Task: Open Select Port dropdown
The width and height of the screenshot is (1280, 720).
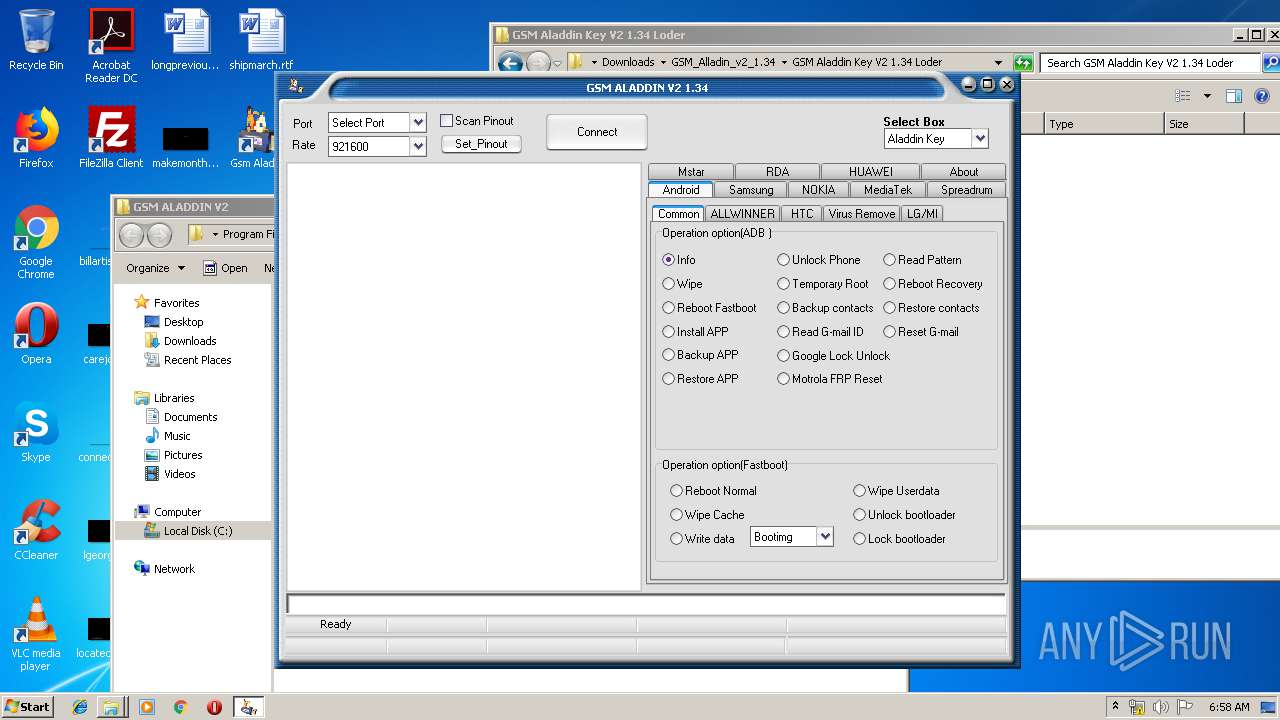Action: (x=418, y=123)
